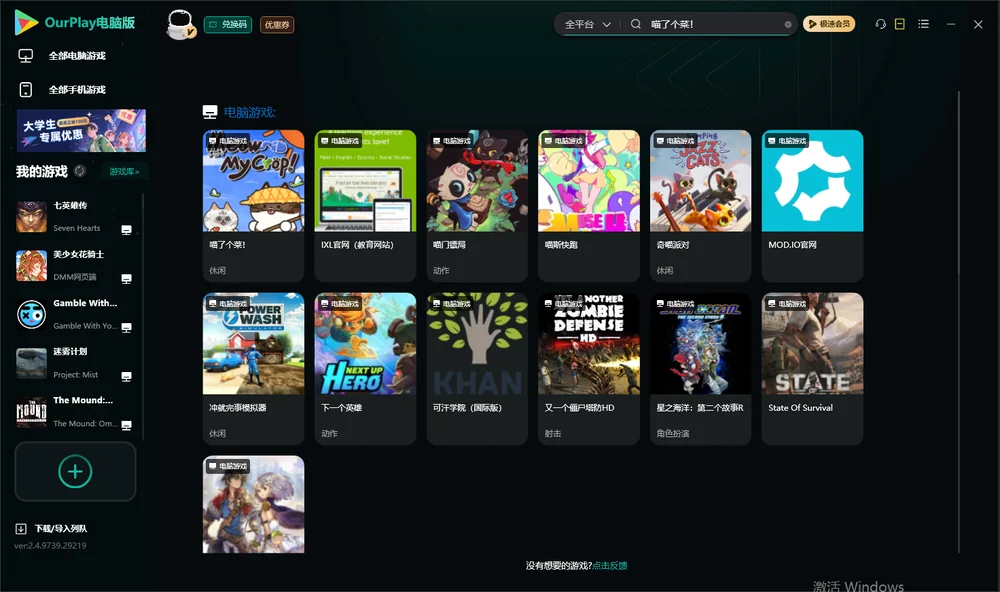Open 全部电脑游戏 menu item

point(77,56)
